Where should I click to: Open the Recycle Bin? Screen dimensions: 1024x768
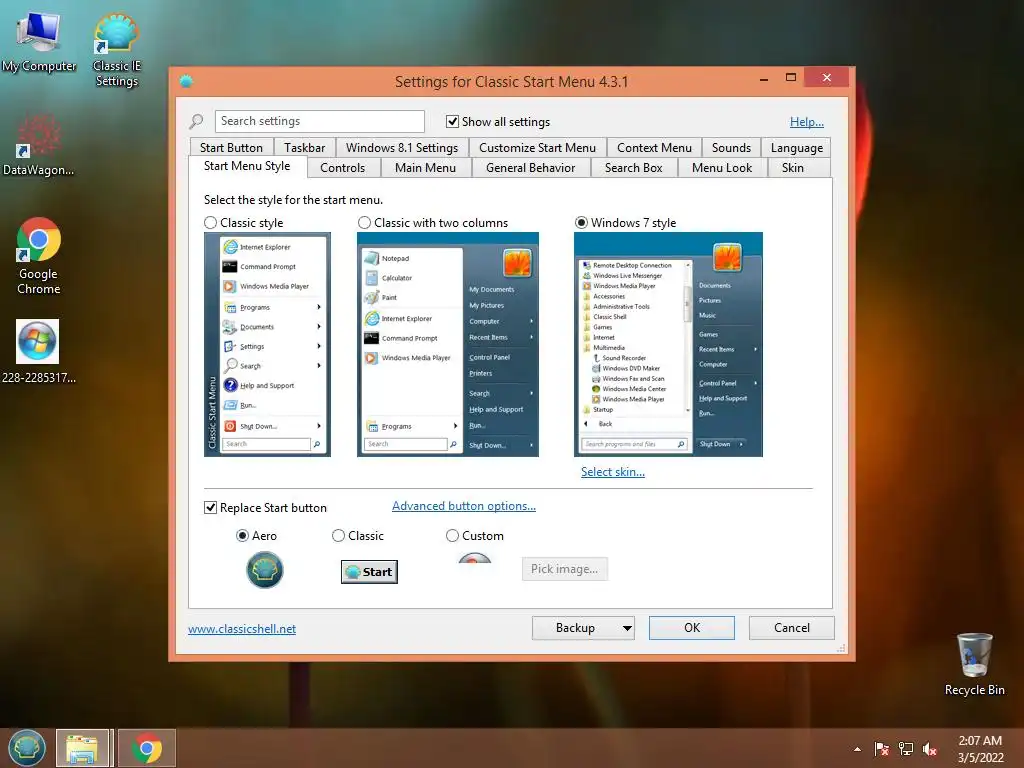[x=974, y=664]
